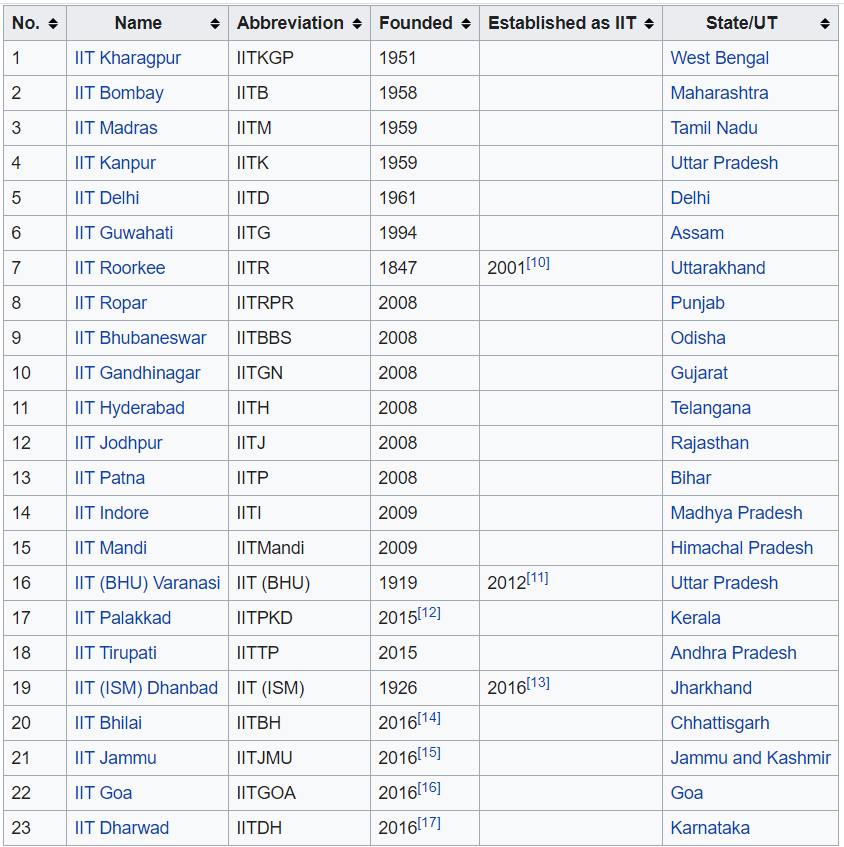Sort table by the No. column arrows
The height and width of the screenshot is (847, 844).
coord(52,23)
